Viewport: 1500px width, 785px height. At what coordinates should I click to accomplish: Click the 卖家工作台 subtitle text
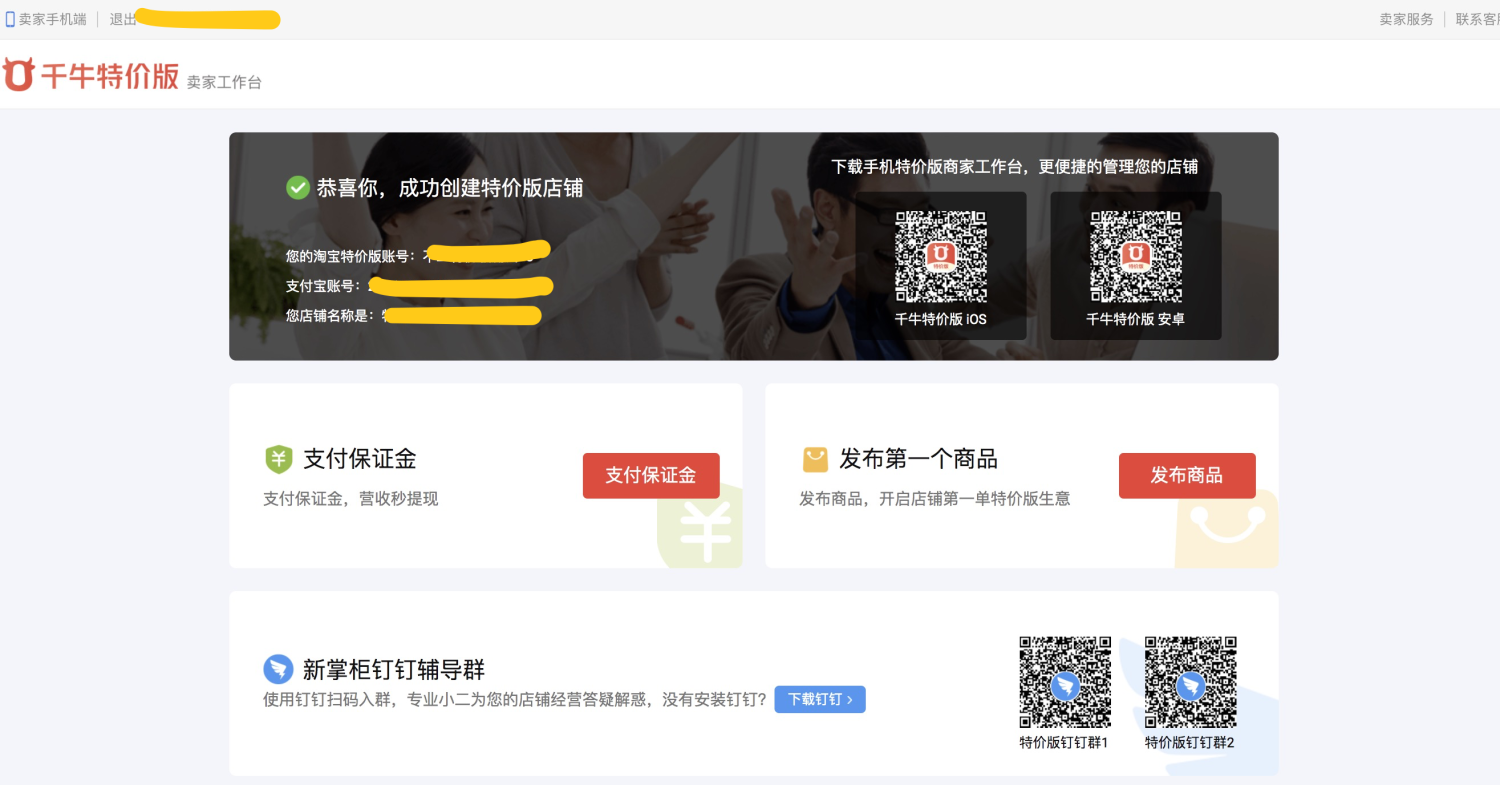tap(224, 82)
